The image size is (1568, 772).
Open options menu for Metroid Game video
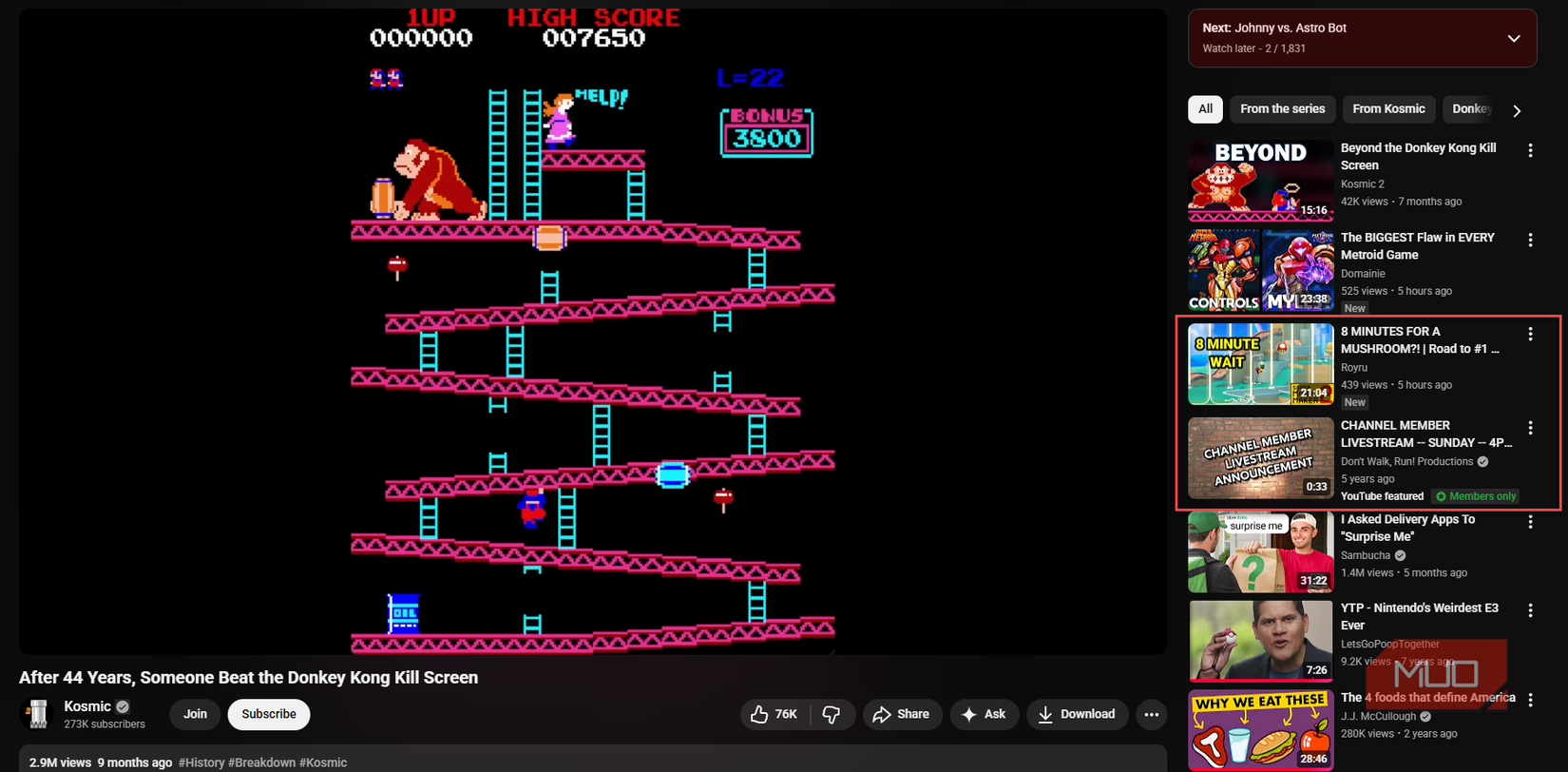1530,240
